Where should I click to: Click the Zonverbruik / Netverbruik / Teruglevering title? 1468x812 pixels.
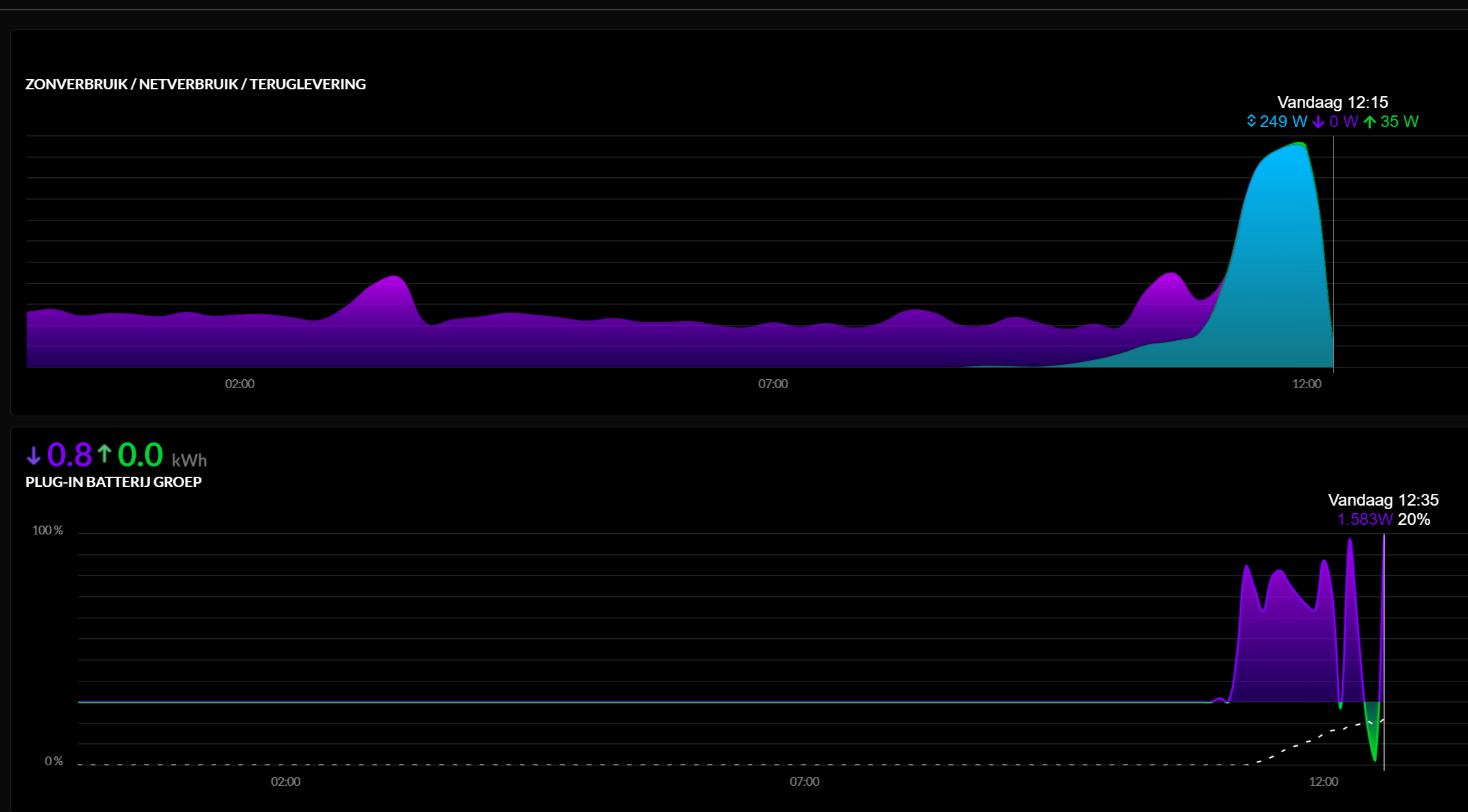pyautogui.click(x=195, y=84)
